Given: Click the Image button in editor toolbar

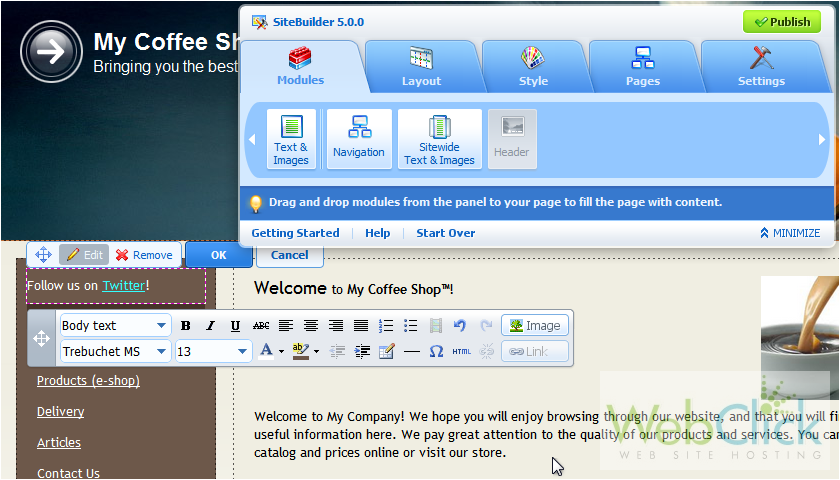Looking at the screenshot, I should point(535,326).
